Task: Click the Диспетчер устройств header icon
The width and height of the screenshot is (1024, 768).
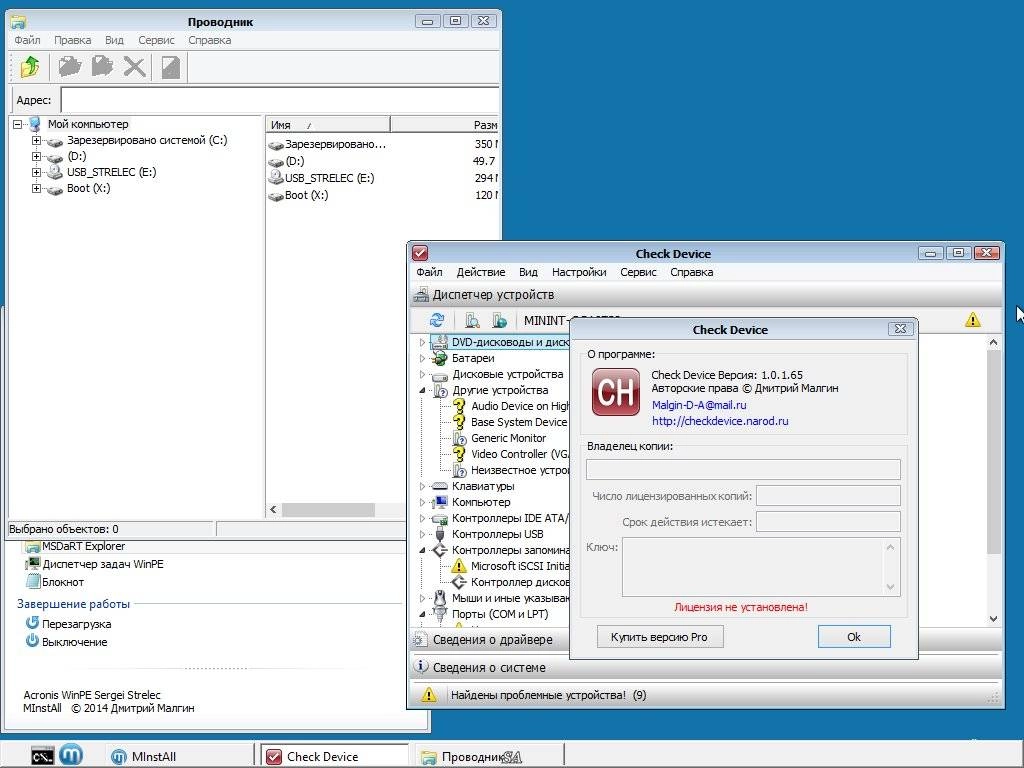Action: 421,295
